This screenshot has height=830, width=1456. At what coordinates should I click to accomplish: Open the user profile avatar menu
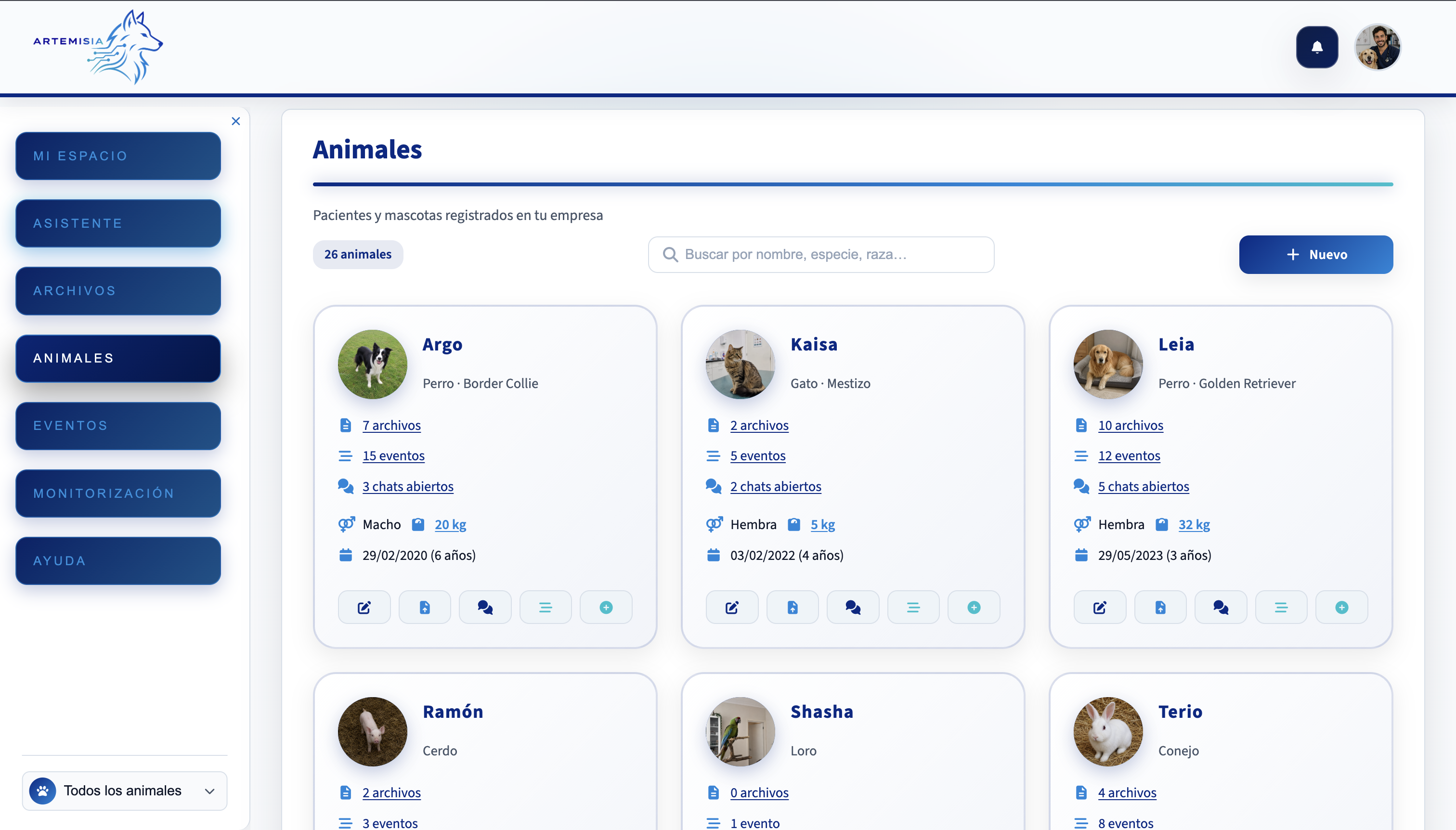coord(1378,47)
